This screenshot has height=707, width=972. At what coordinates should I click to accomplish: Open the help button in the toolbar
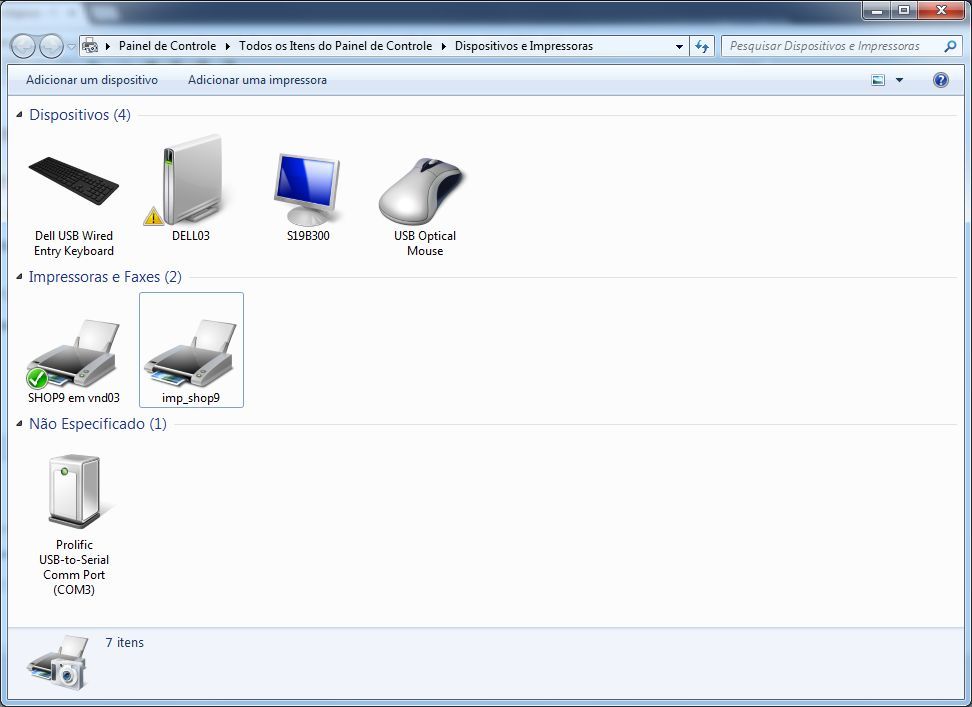940,80
